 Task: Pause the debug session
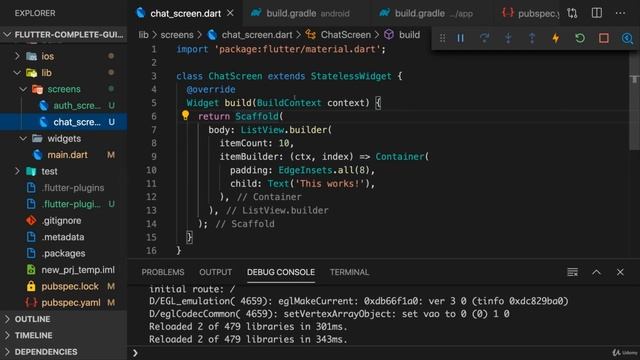[460, 38]
